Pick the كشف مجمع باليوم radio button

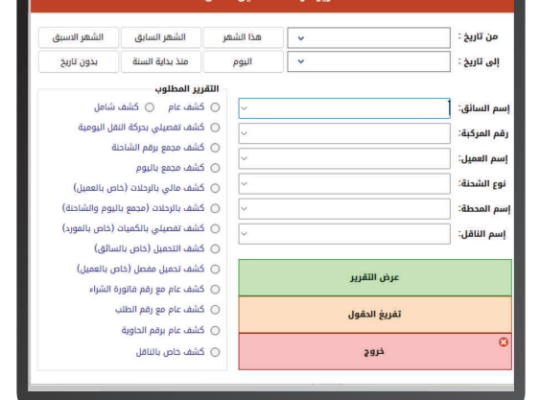(x=215, y=168)
